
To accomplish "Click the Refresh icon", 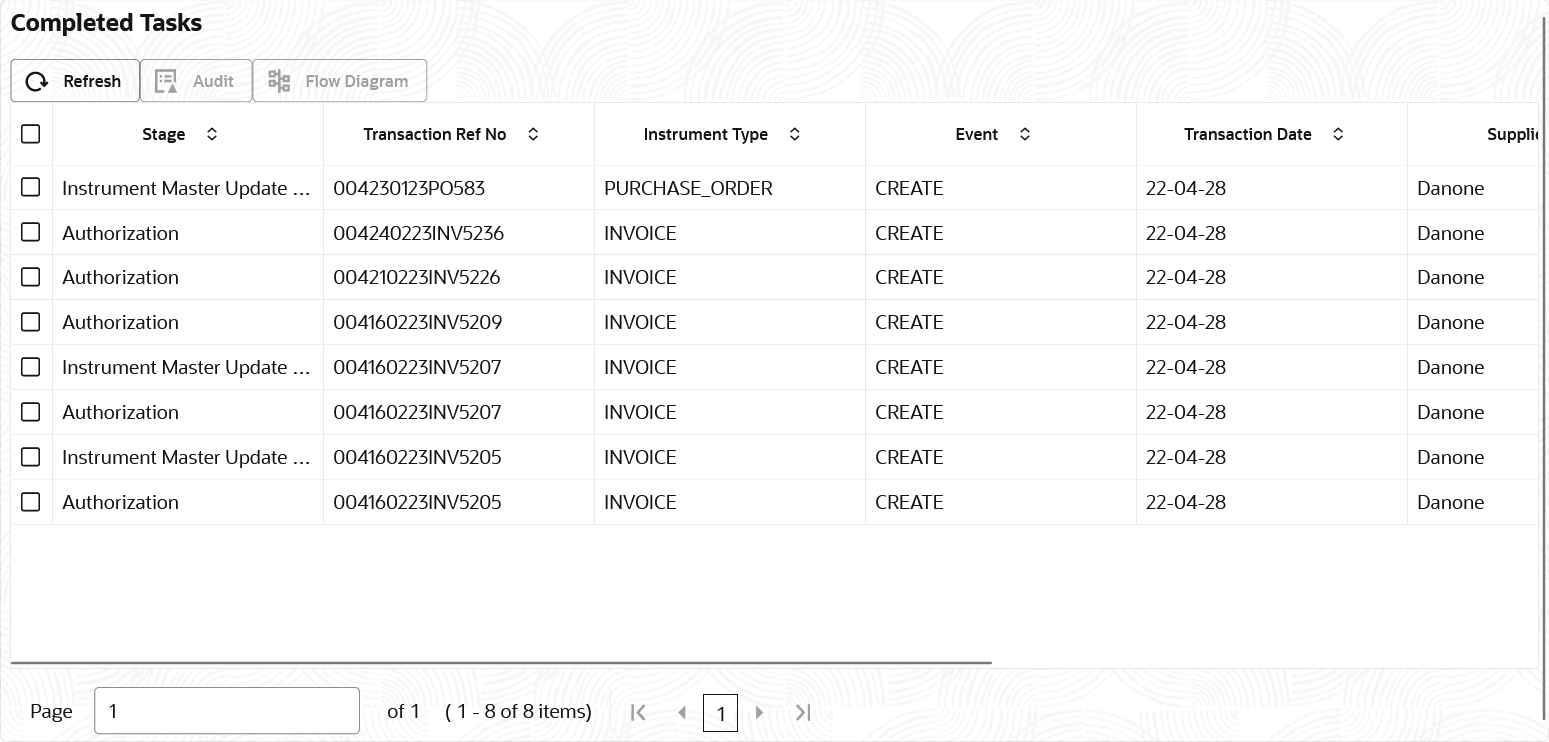I will tap(37, 81).
